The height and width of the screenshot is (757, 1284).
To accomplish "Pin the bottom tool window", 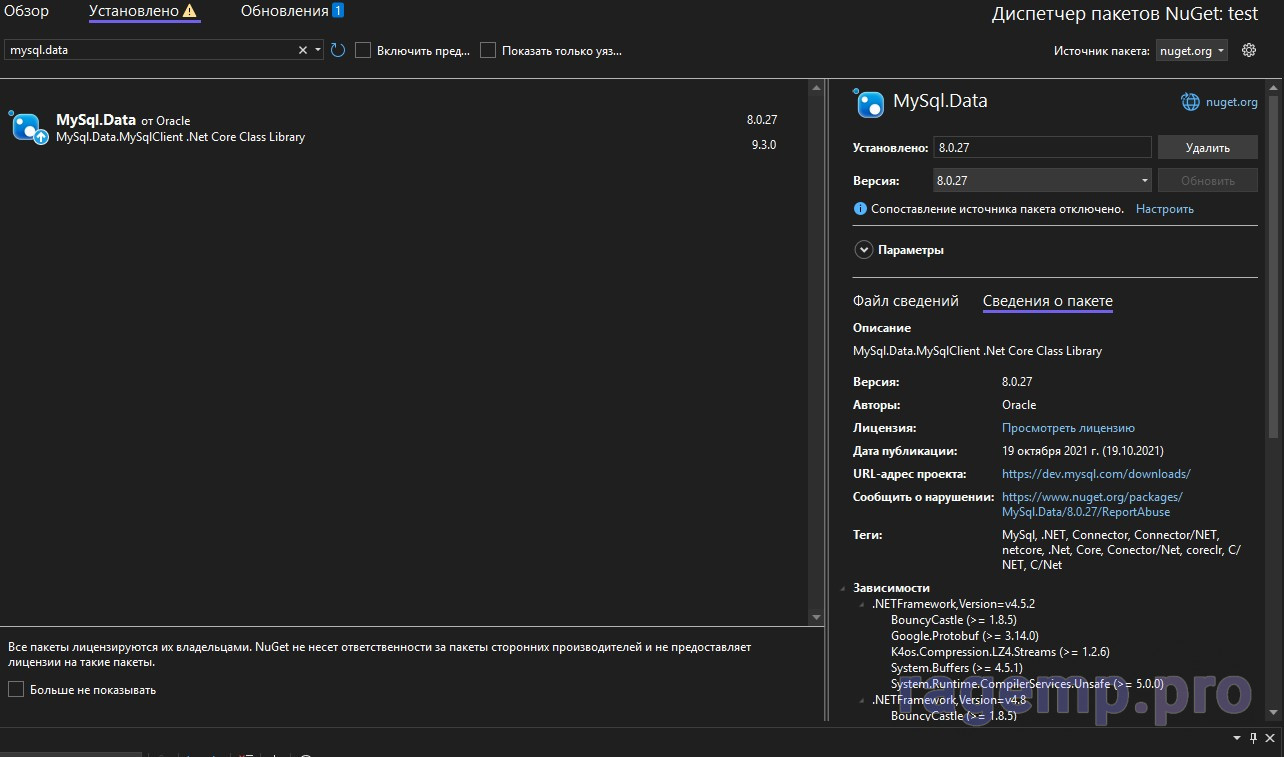I will coord(1254,738).
